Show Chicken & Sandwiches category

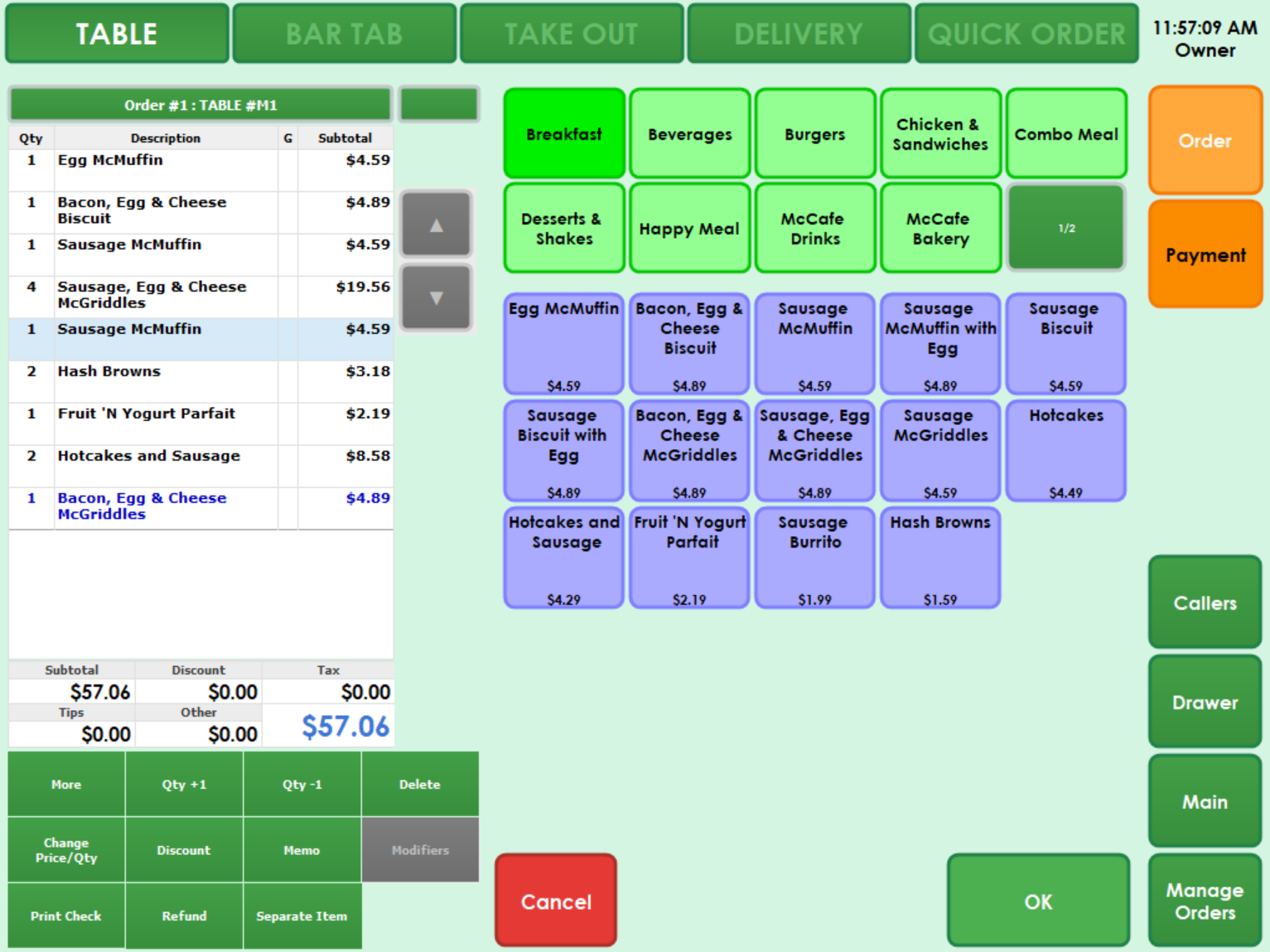[x=941, y=133]
